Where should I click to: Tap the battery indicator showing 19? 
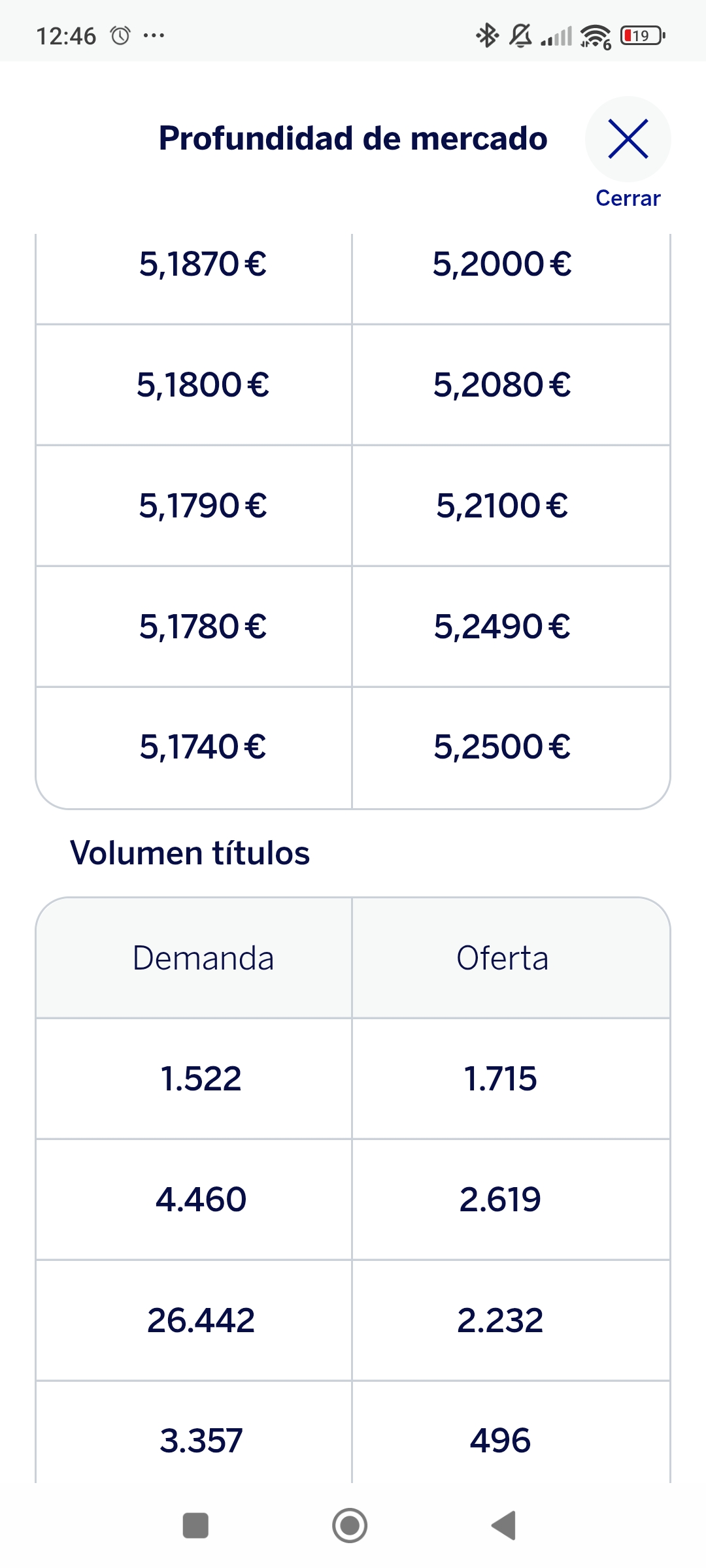click(643, 35)
